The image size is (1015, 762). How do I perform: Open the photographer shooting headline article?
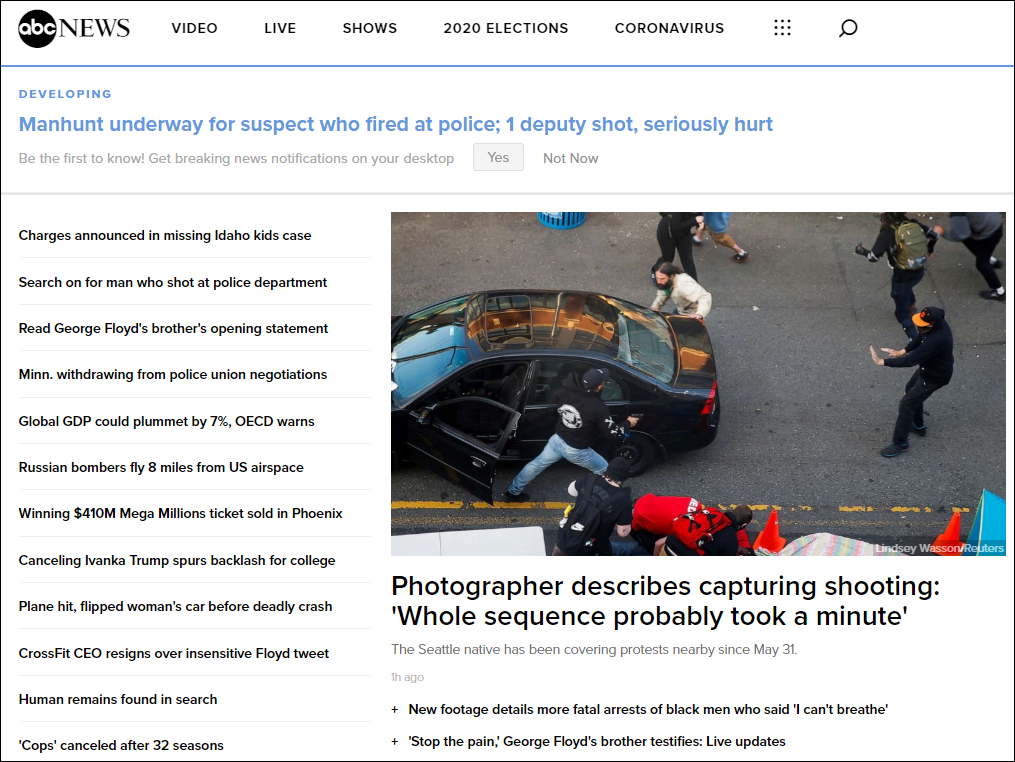665,601
